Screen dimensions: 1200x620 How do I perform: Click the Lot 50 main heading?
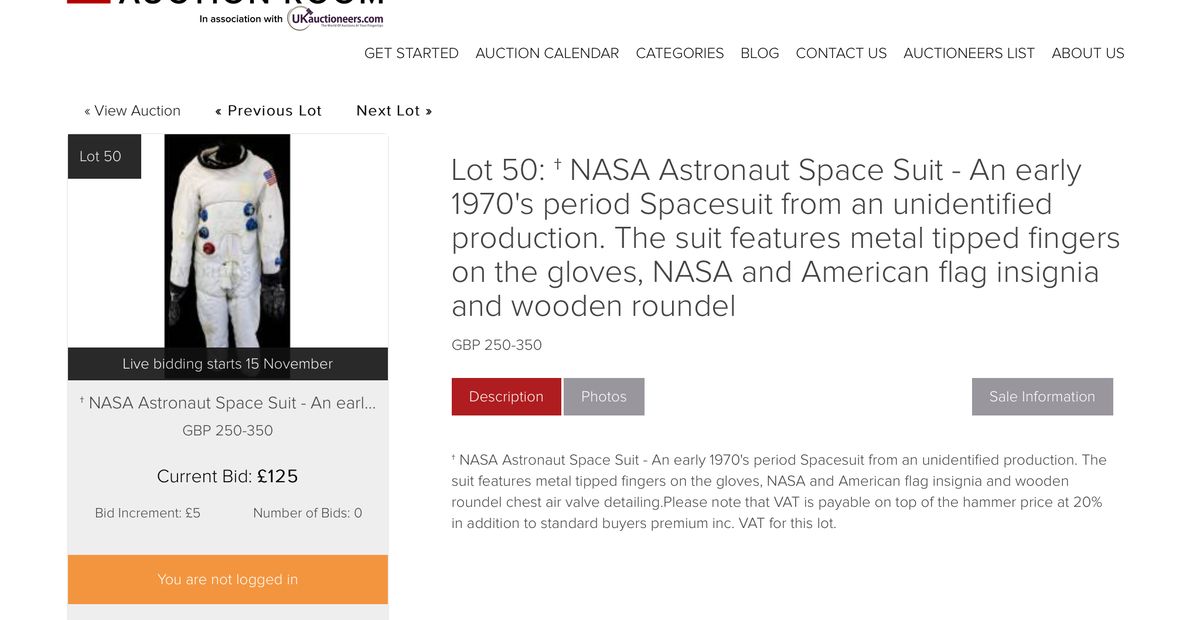785,238
